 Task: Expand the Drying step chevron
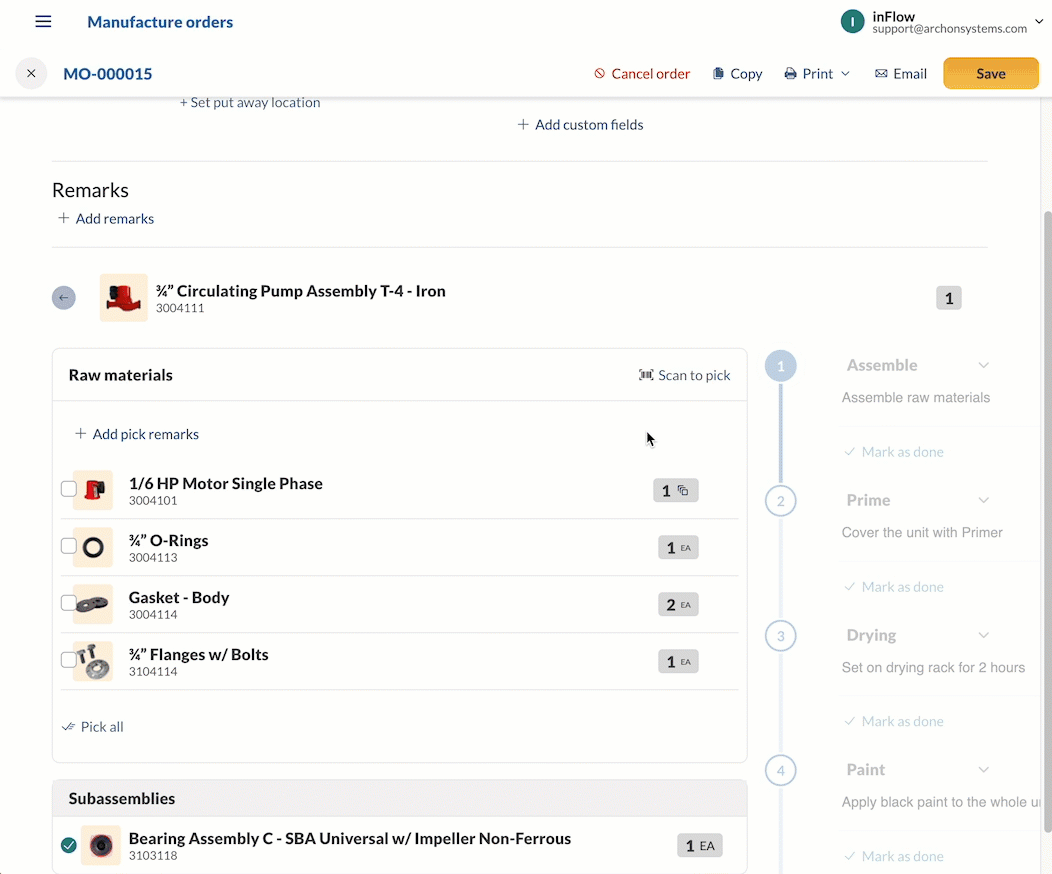[983, 635]
